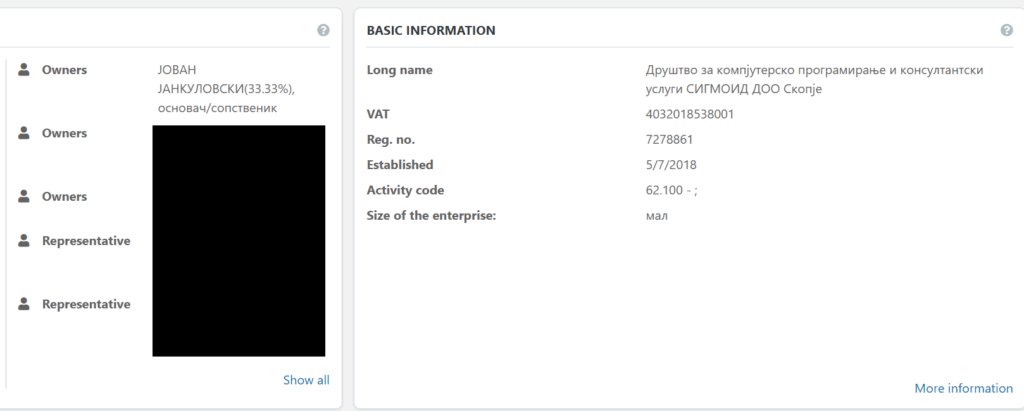Click the person icon of the third Owners row

[x=24, y=196]
